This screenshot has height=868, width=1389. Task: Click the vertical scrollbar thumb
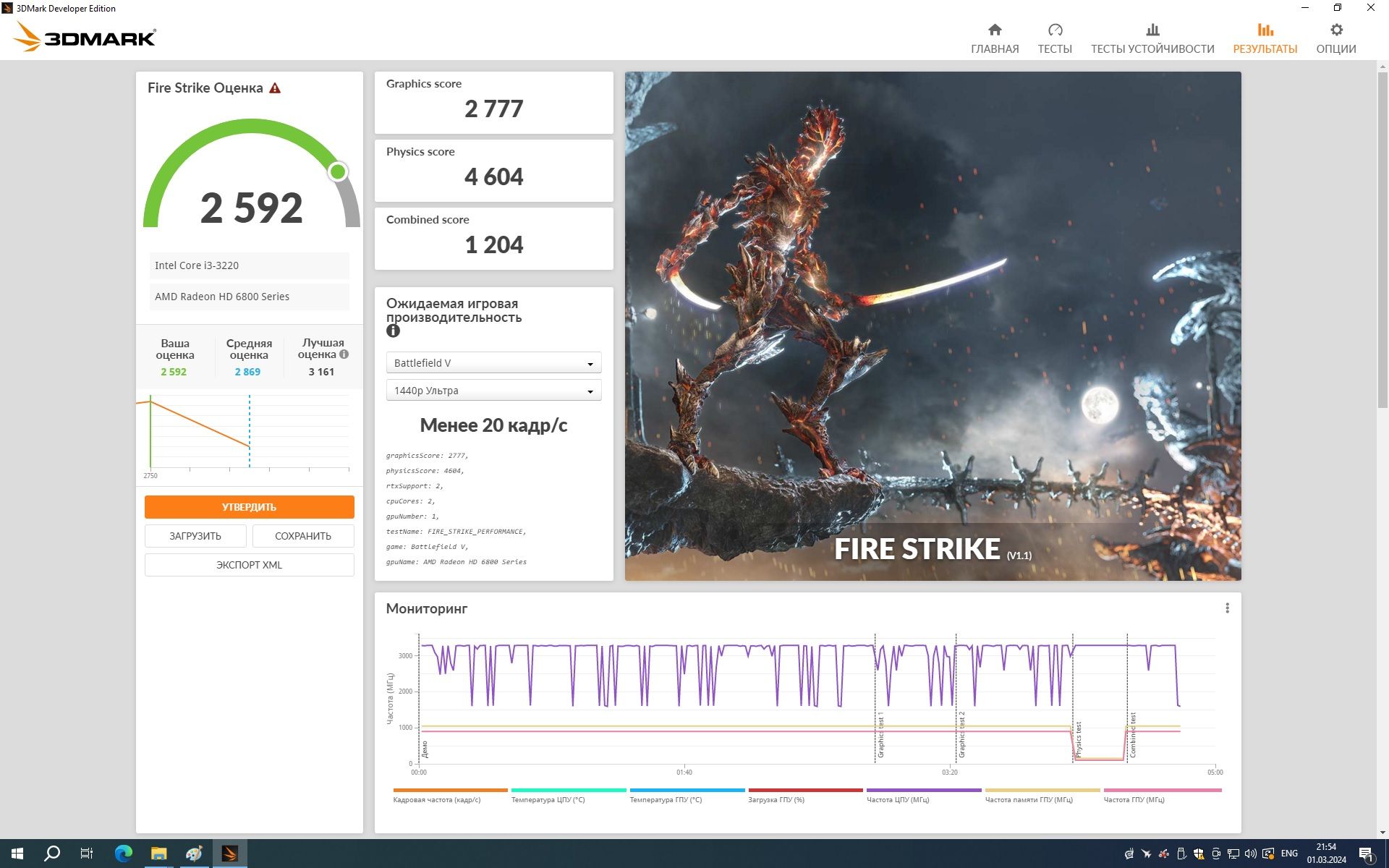[1382, 239]
